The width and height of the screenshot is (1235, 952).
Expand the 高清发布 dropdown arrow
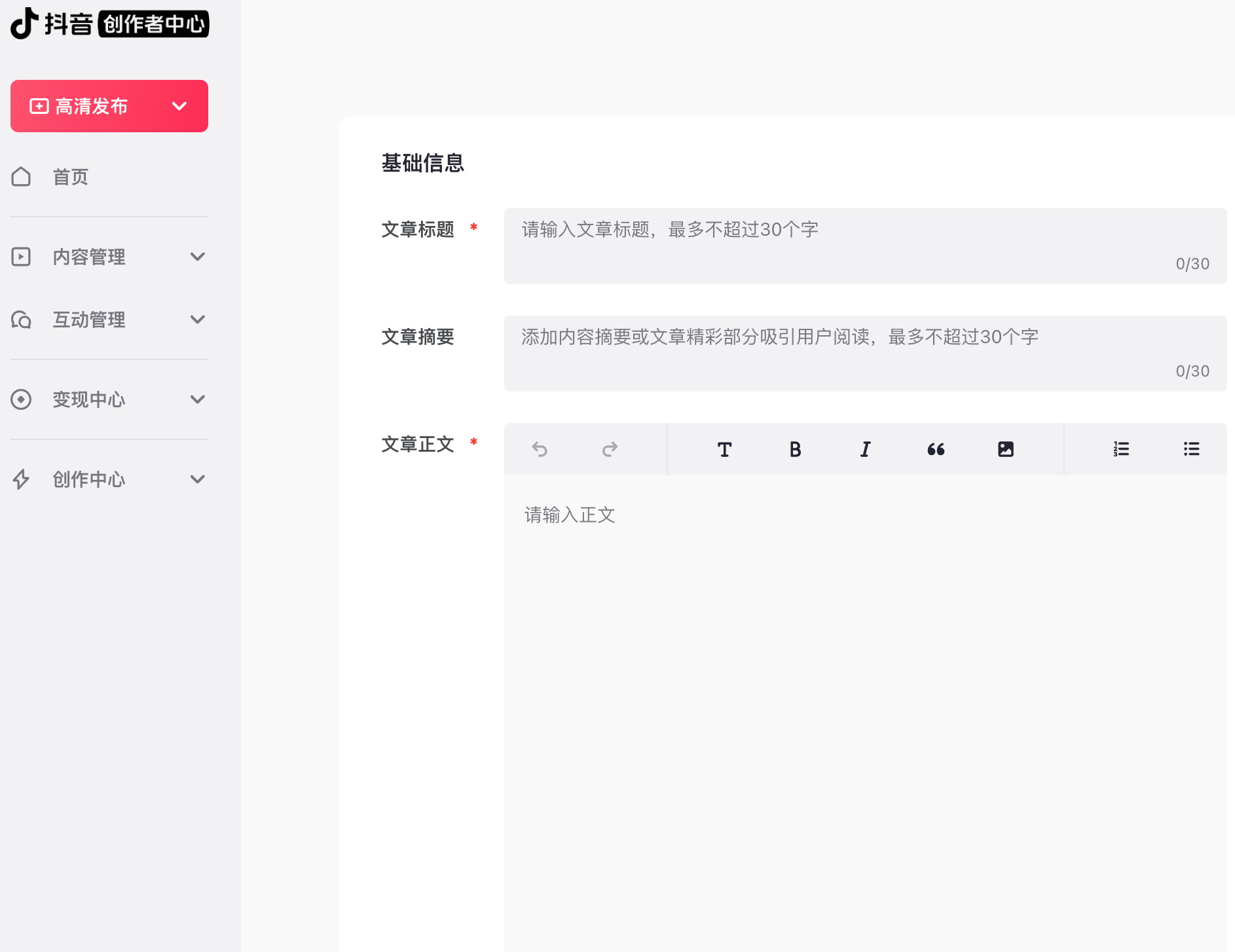(x=179, y=106)
